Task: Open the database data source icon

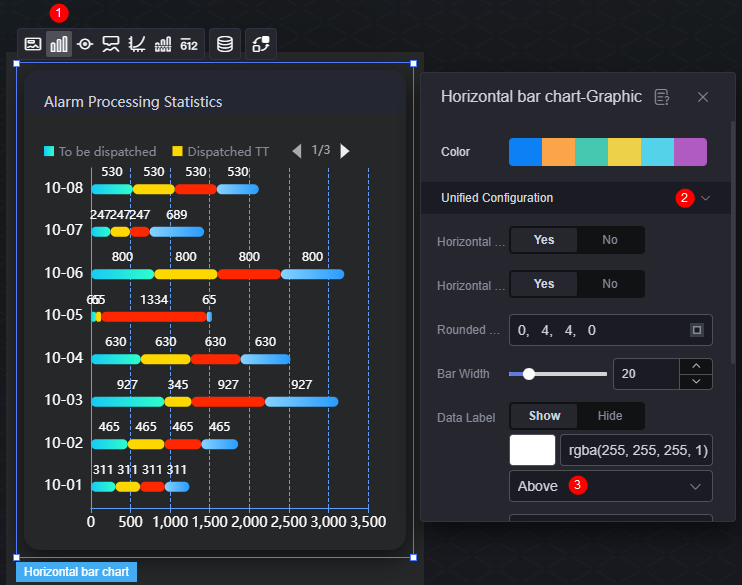Action: [x=225, y=44]
